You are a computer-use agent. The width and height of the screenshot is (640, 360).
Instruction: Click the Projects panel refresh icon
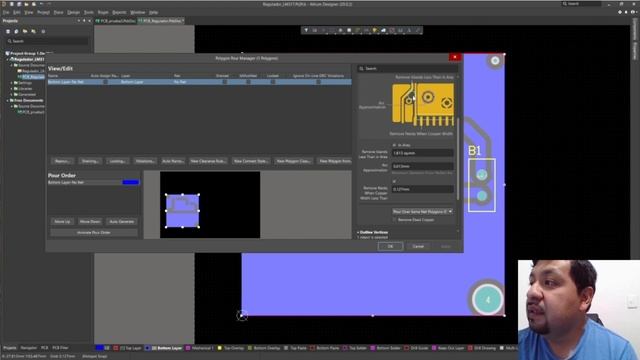[x=16, y=31]
